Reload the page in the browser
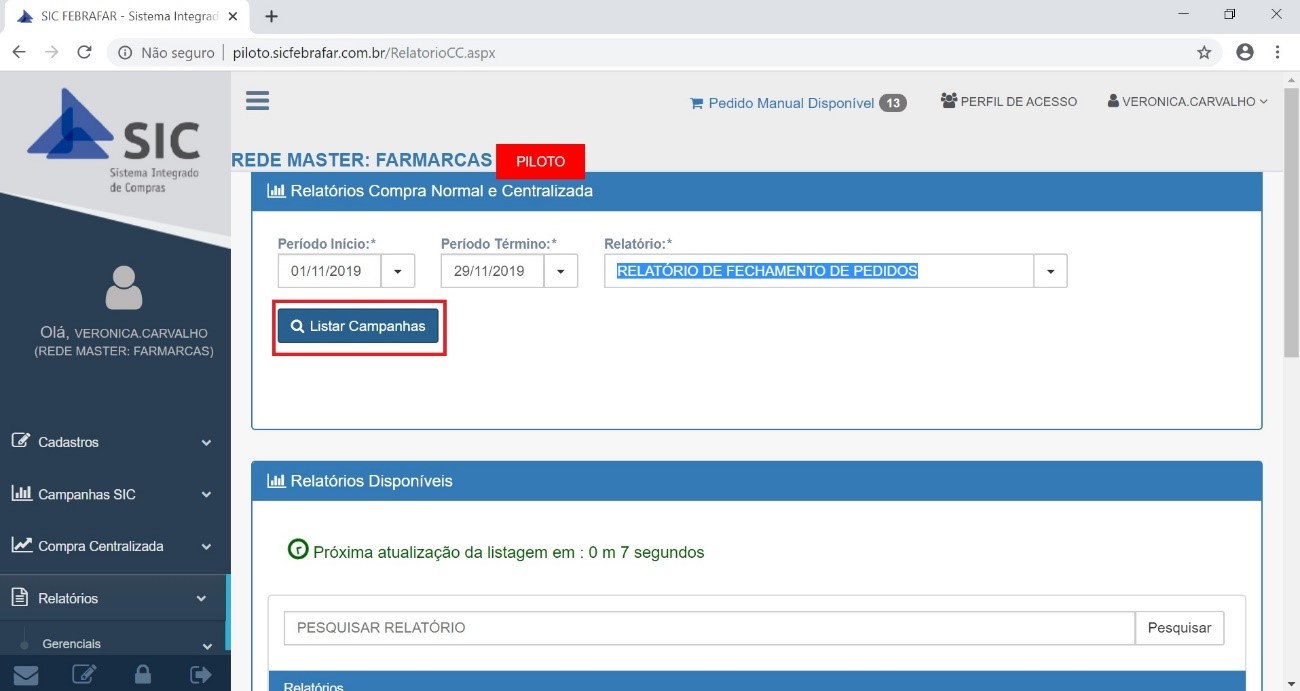 (x=84, y=53)
